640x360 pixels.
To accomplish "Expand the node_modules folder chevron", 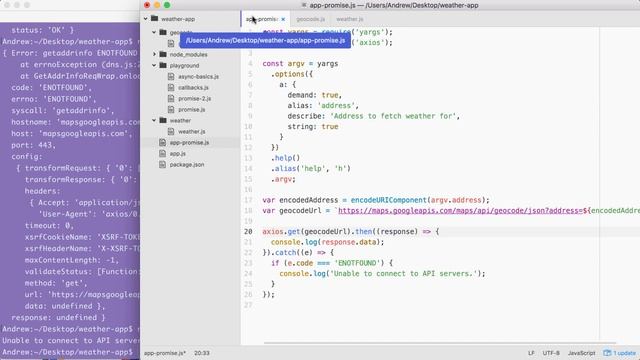I will tap(154, 54).
